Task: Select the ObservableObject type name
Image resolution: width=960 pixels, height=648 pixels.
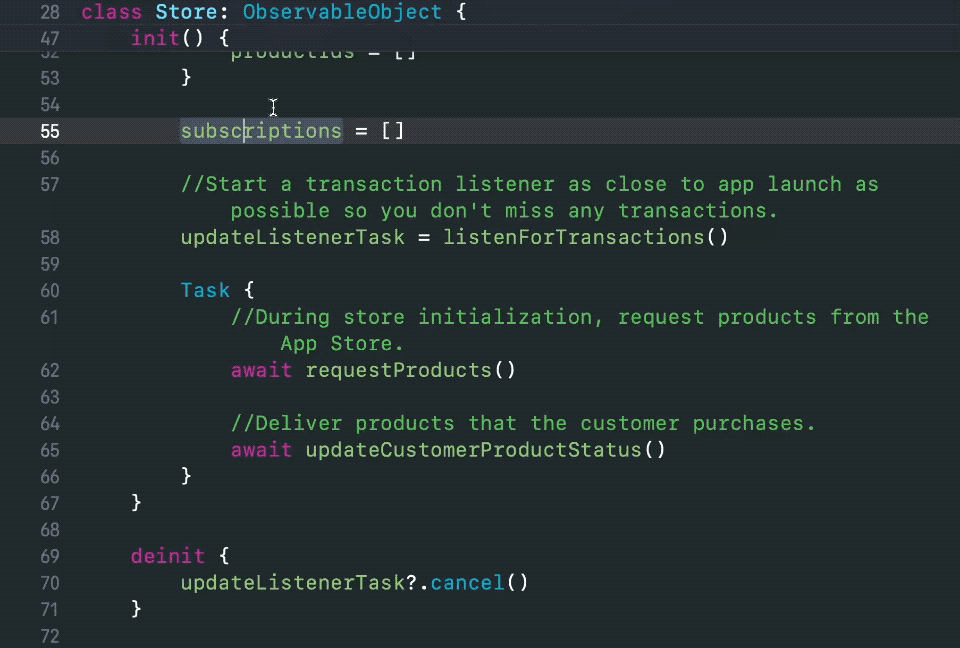Action: pos(342,12)
